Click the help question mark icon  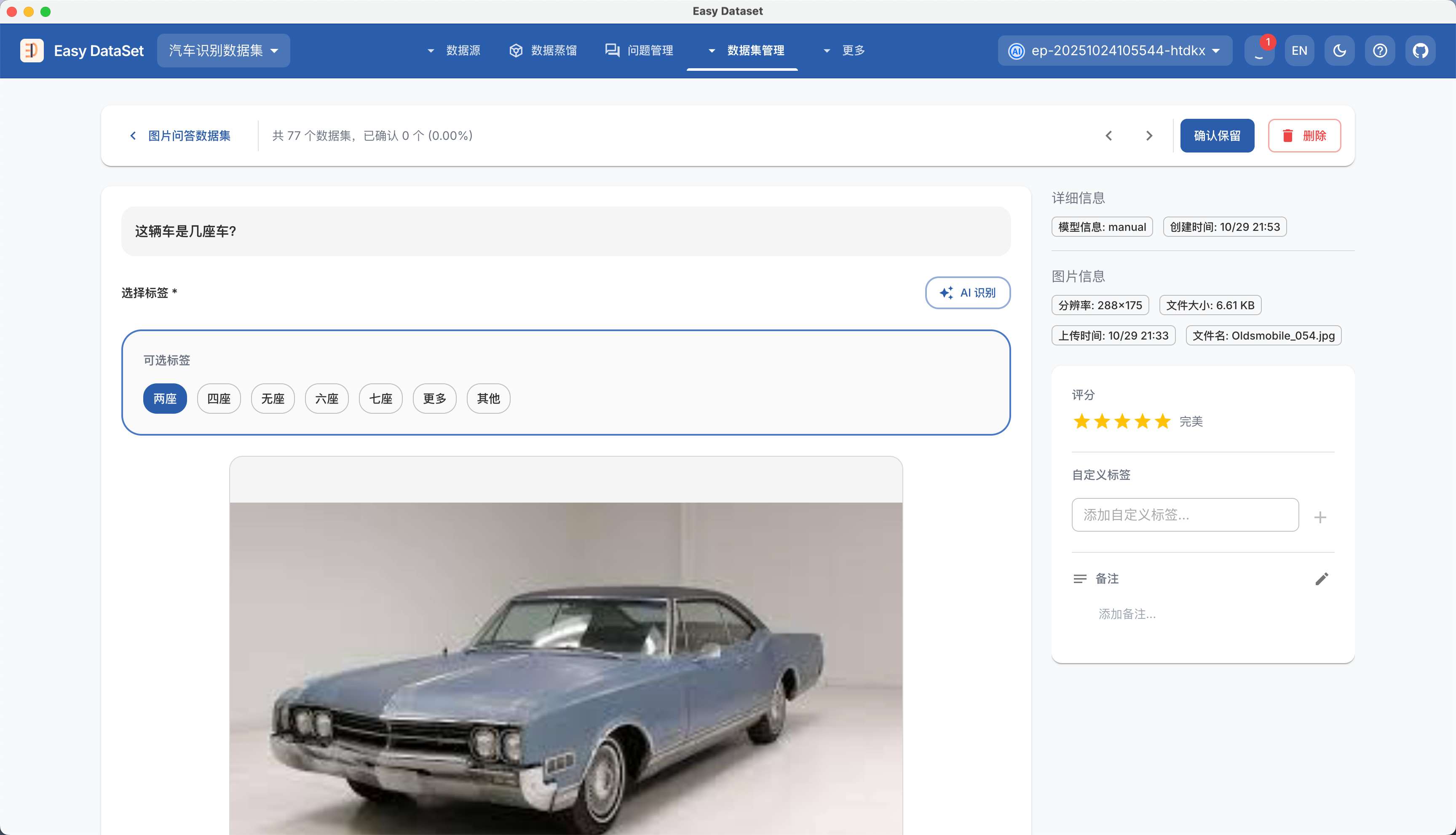coord(1380,51)
